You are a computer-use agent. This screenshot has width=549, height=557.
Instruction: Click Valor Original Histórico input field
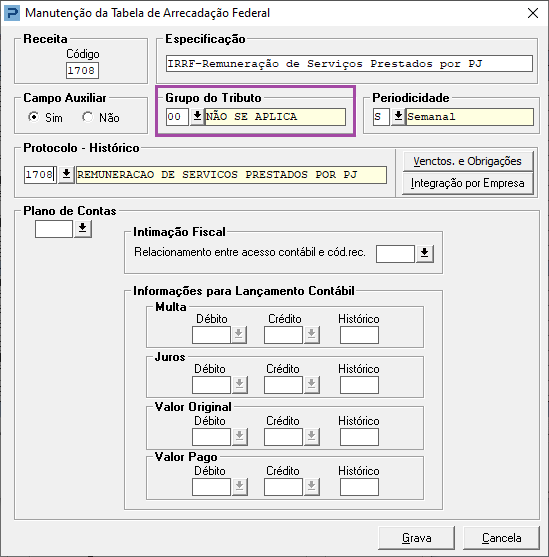click(x=359, y=437)
